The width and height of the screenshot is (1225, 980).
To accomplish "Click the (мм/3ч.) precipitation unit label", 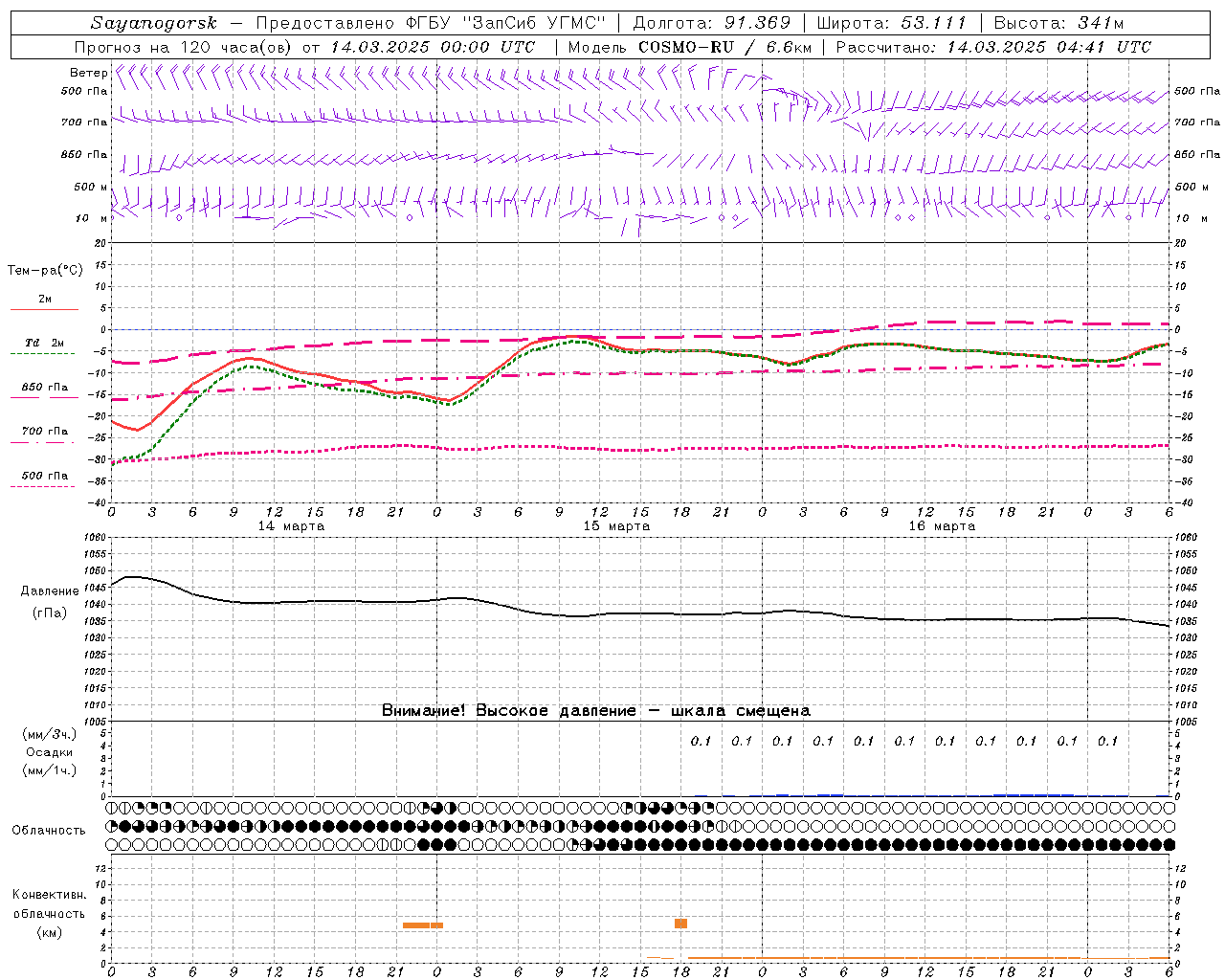I will [50, 734].
